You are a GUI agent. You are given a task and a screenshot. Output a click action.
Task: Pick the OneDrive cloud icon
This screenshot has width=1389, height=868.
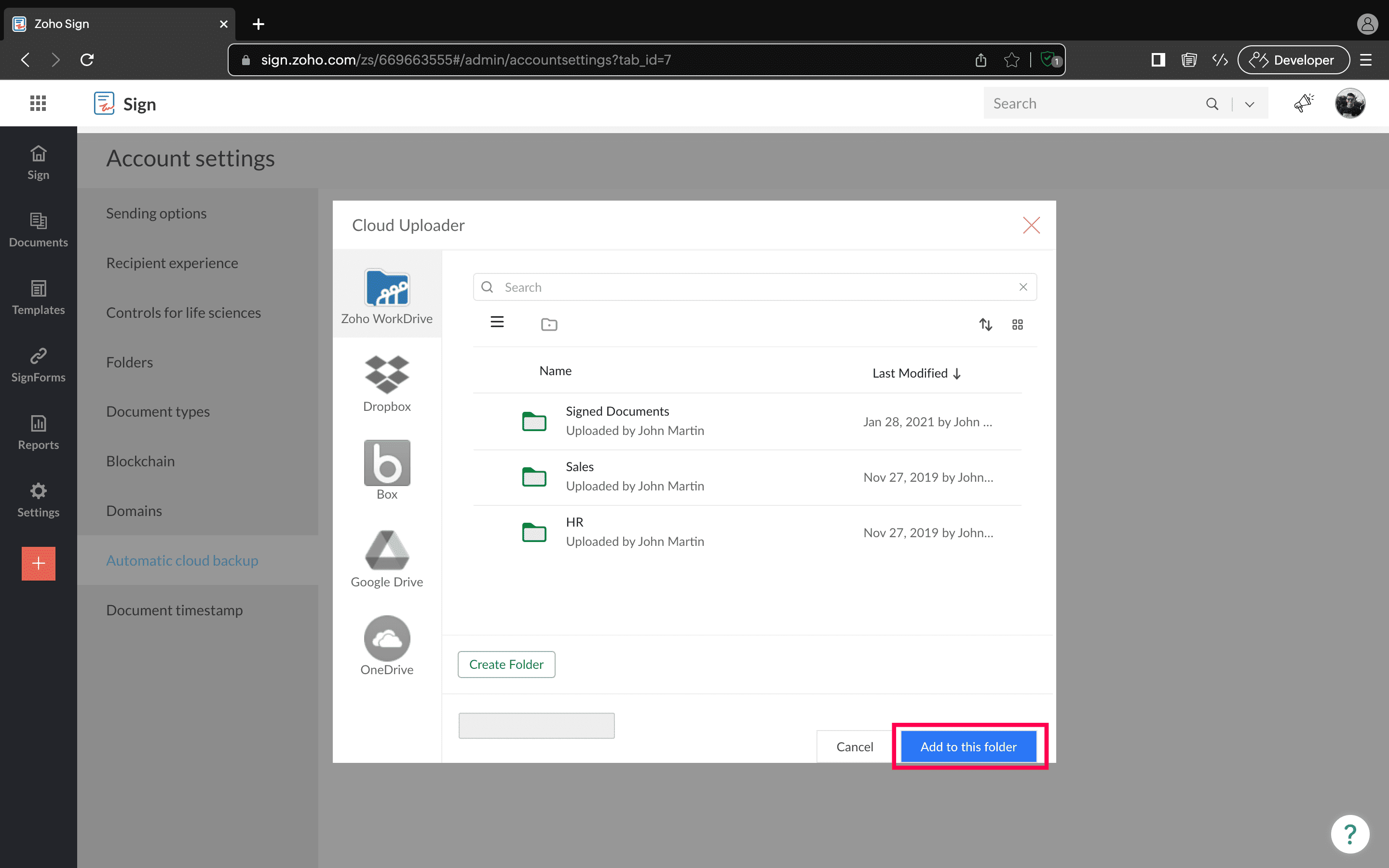387,639
